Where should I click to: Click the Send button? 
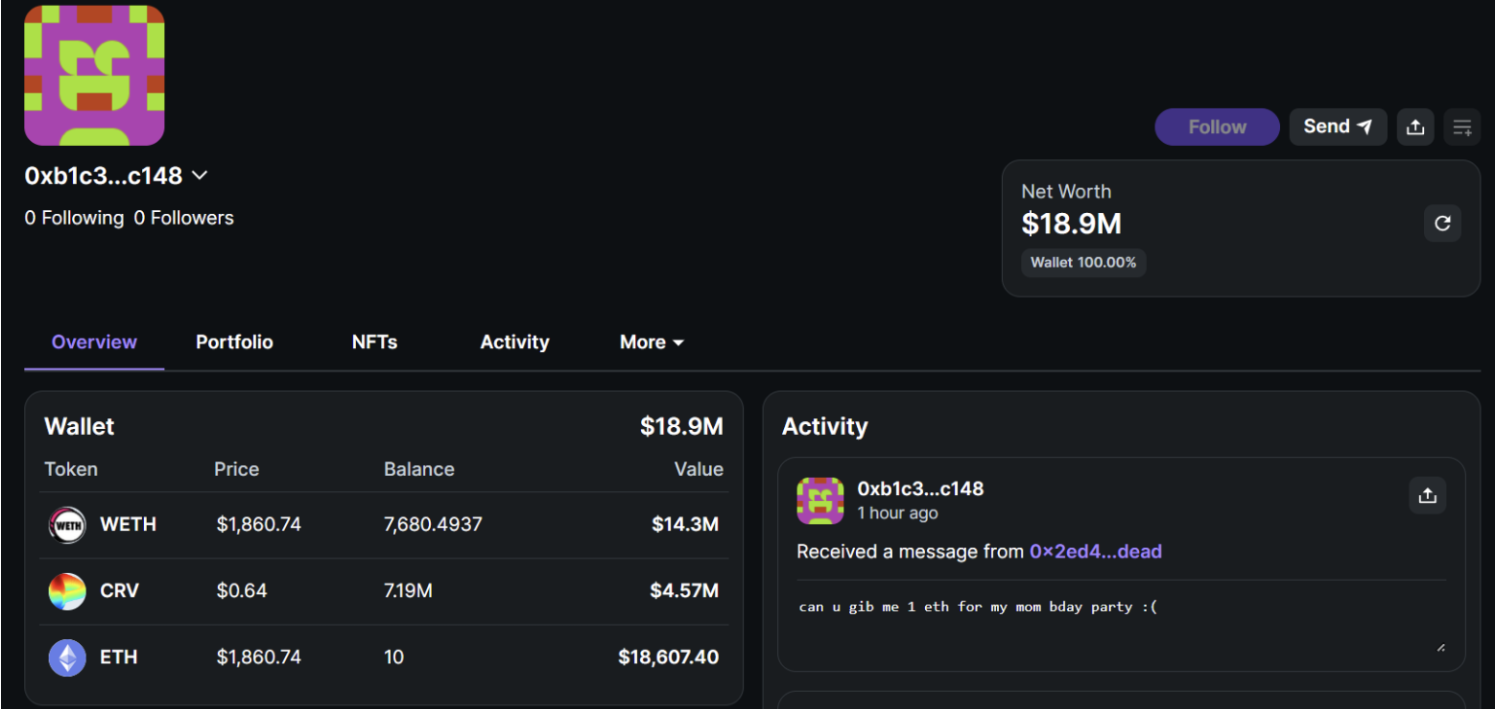click(1337, 127)
